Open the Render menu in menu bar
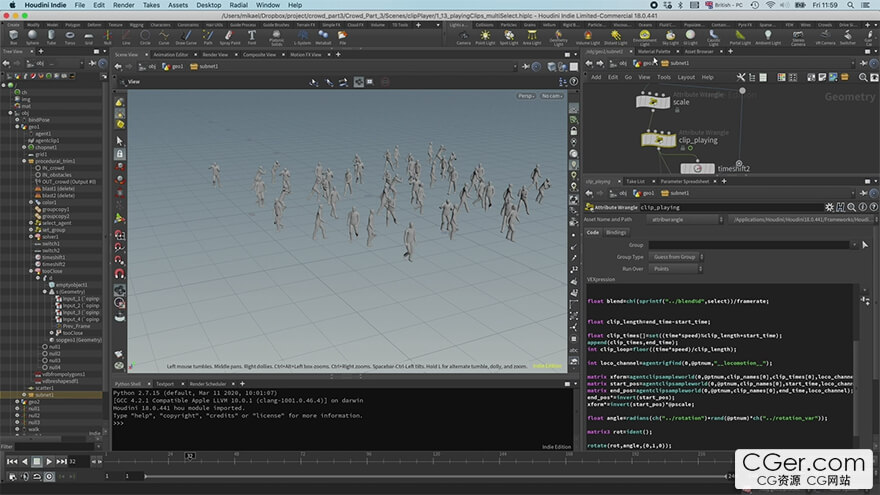The height and width of the screenshot is (495, 880). (x=124, y=5)
